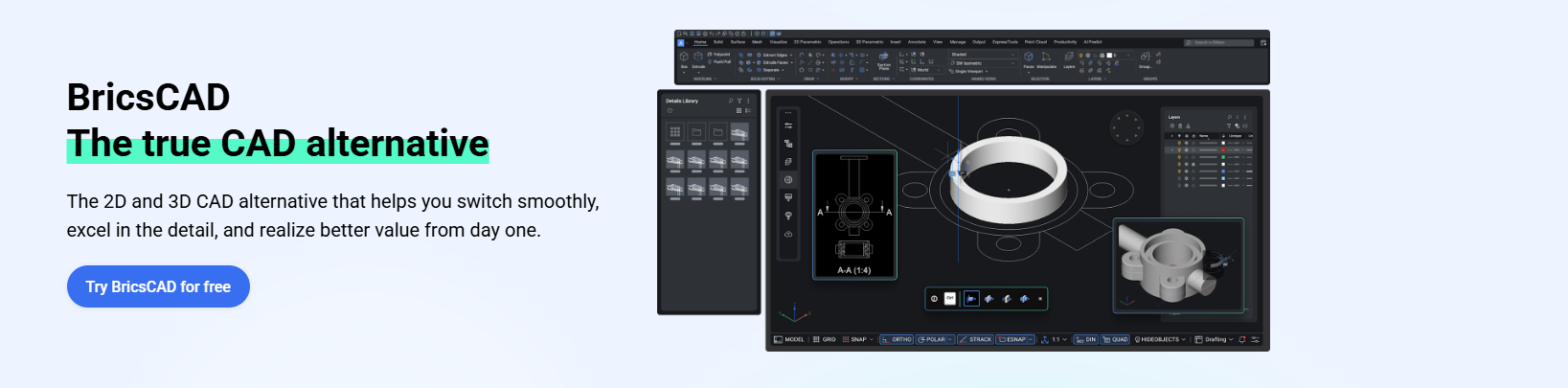Click the Group tool in ribbon

click(1146, 59)
